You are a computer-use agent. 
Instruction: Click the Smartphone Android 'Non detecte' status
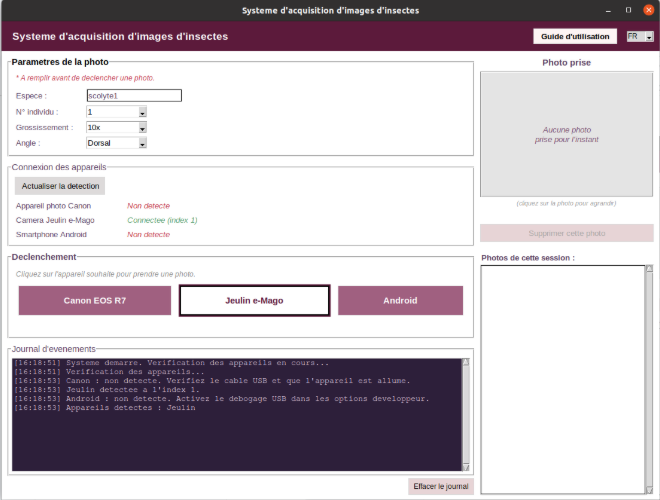tap(149, 234)
